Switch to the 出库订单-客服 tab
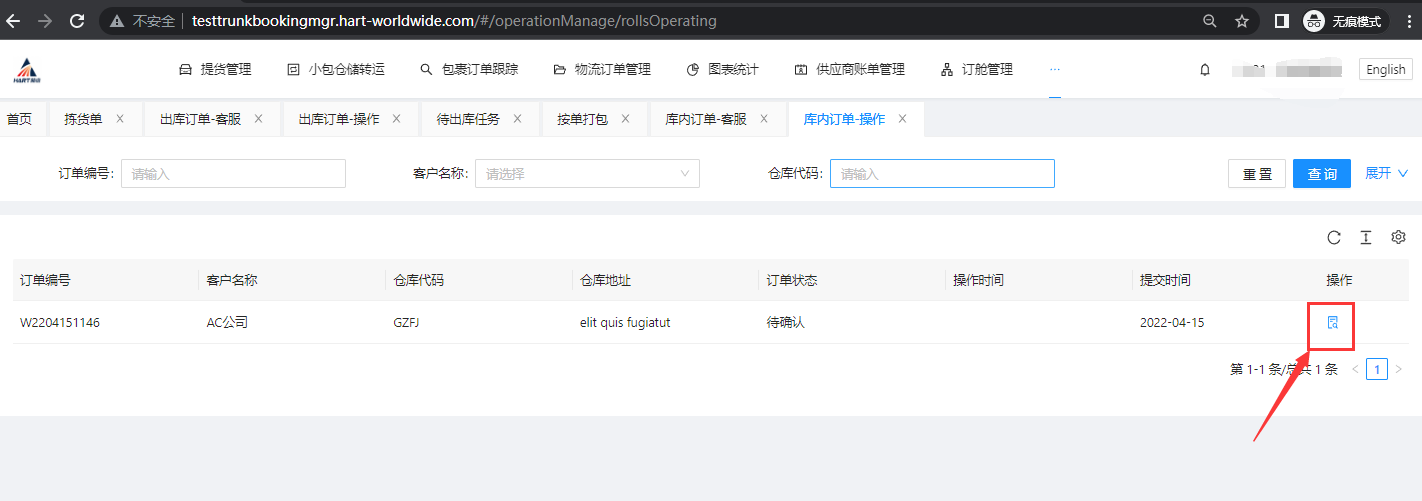 [x=200, y=119]
